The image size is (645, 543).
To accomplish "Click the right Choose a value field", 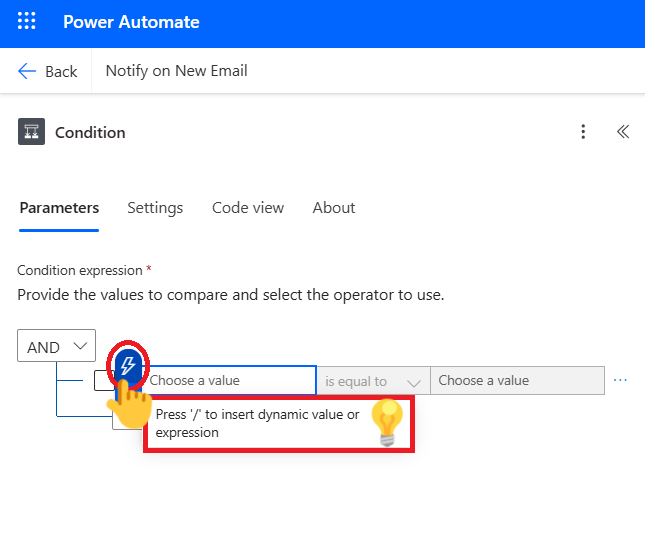I will [516, 381].
